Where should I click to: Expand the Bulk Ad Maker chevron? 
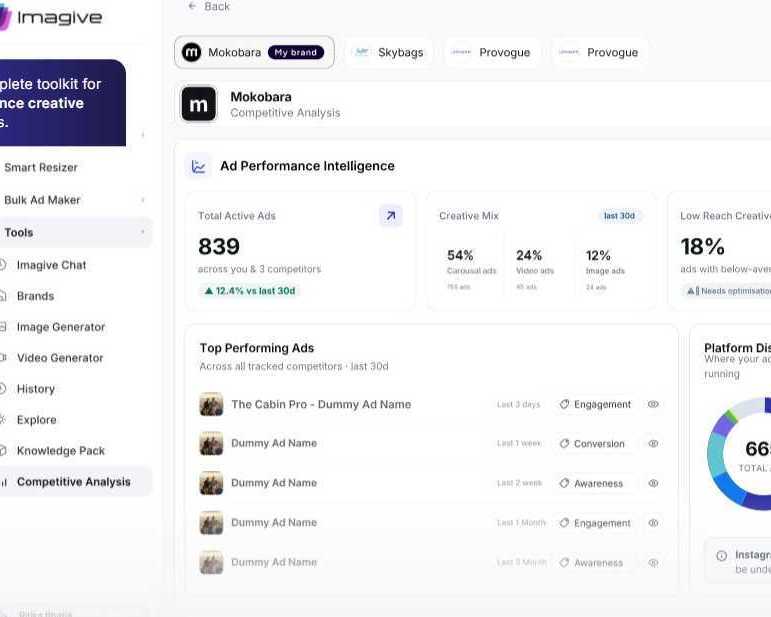coord(143,200)
